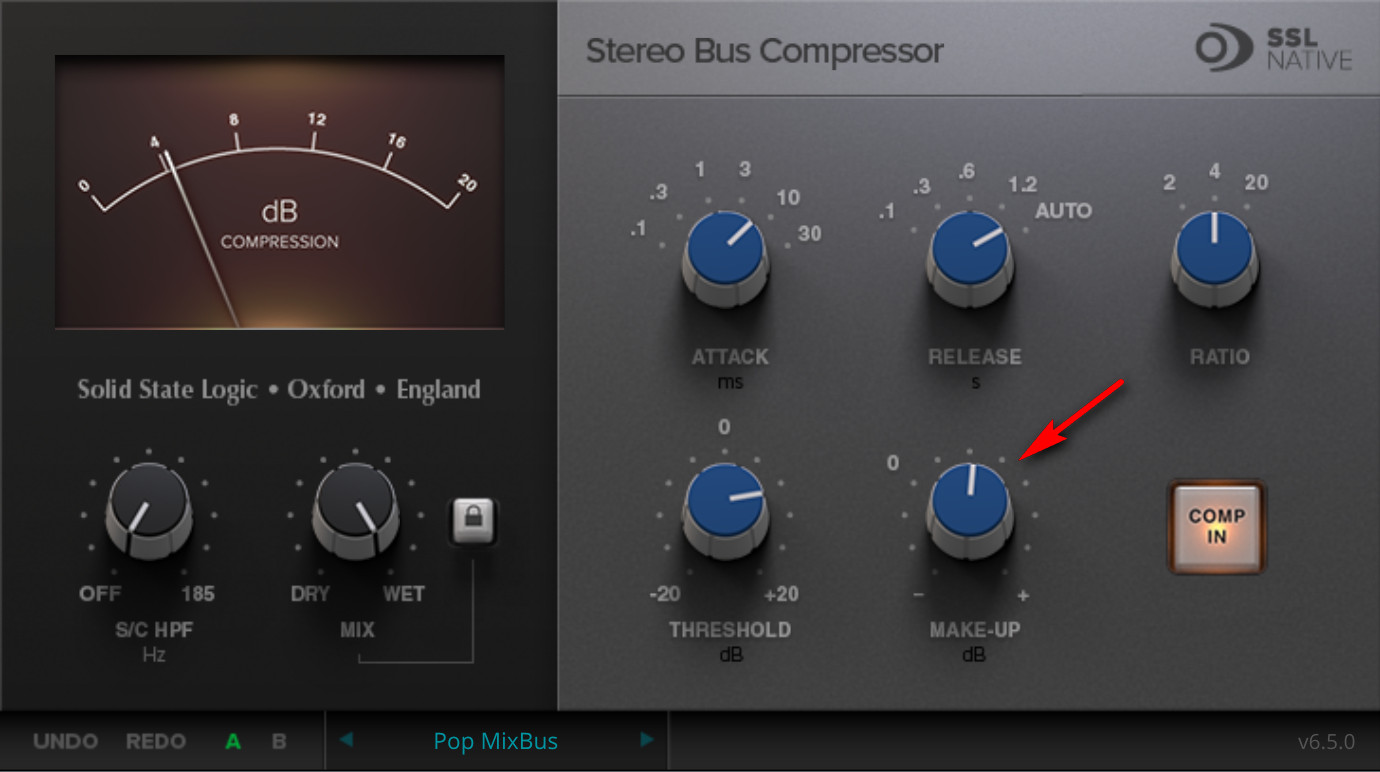This screenshot has width=1380, height=772.
Task: Go to next preset with right arrow
Action: click(646, 740)
